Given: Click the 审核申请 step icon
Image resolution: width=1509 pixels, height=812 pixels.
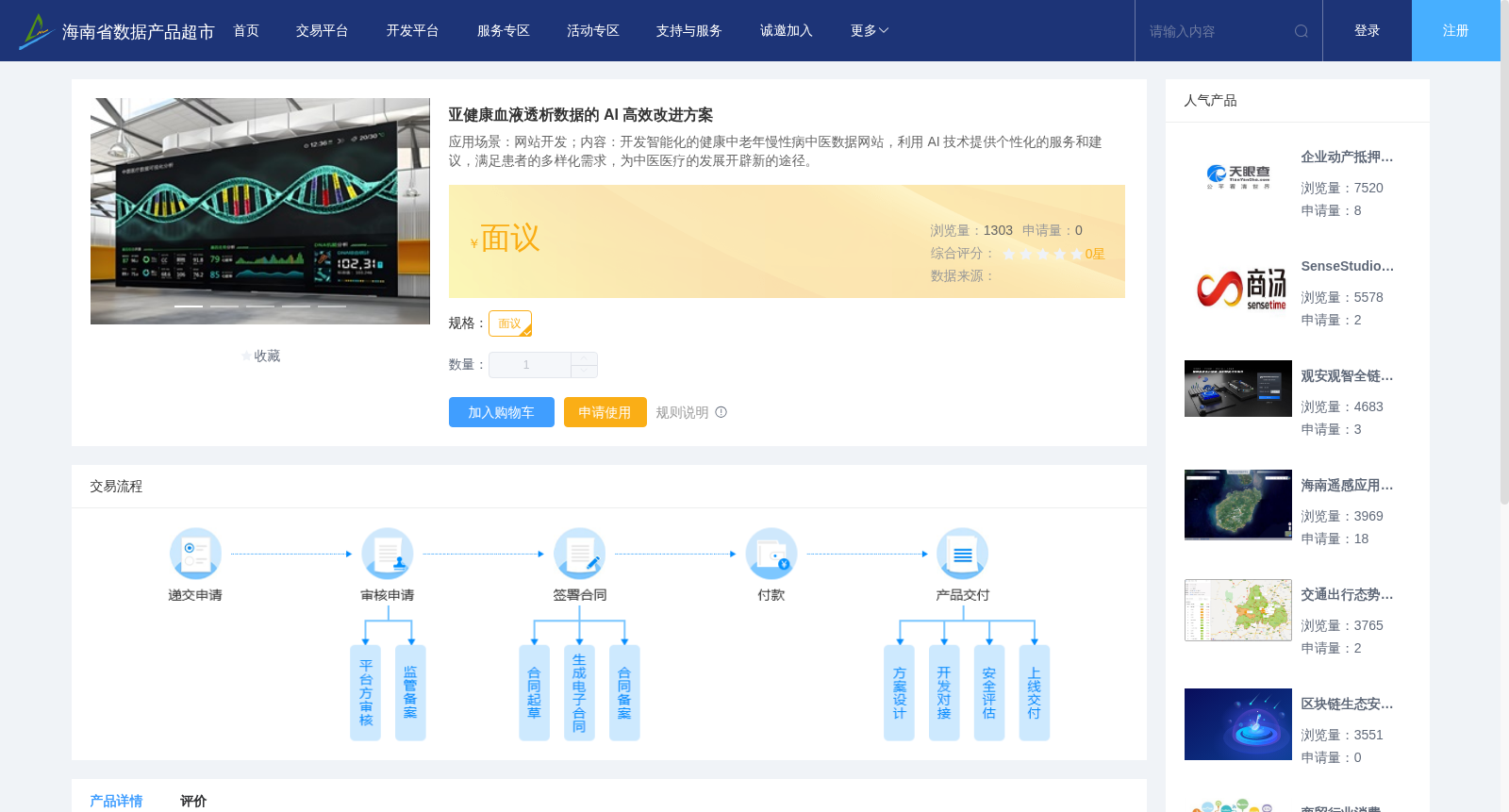Looking at the screenshot, I should coord(388,554).
